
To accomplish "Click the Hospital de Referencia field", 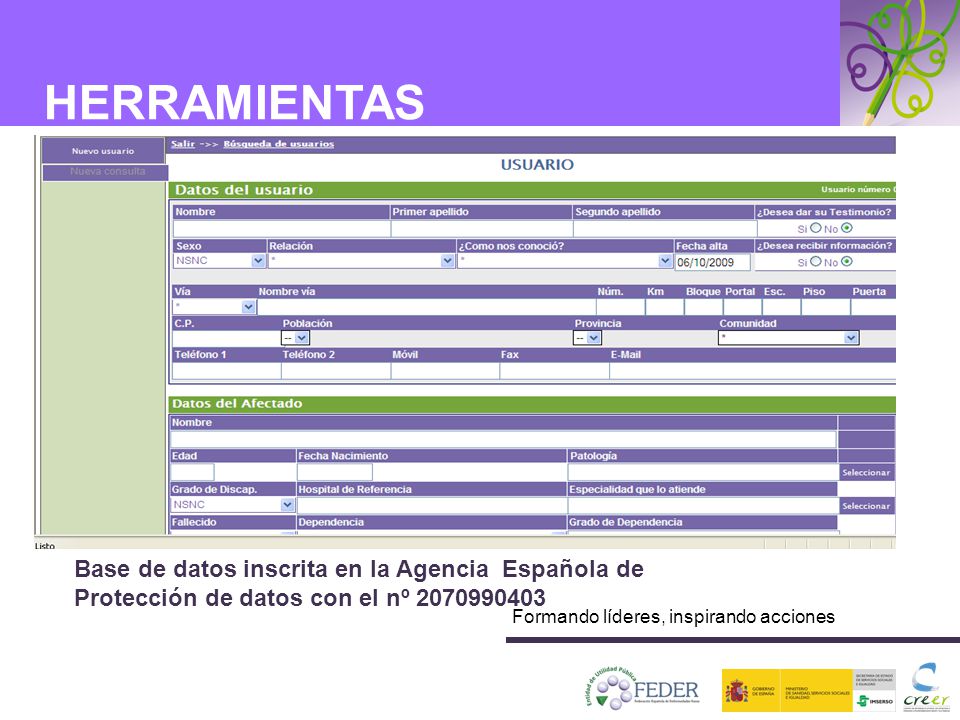I will [x=432, y=505].
